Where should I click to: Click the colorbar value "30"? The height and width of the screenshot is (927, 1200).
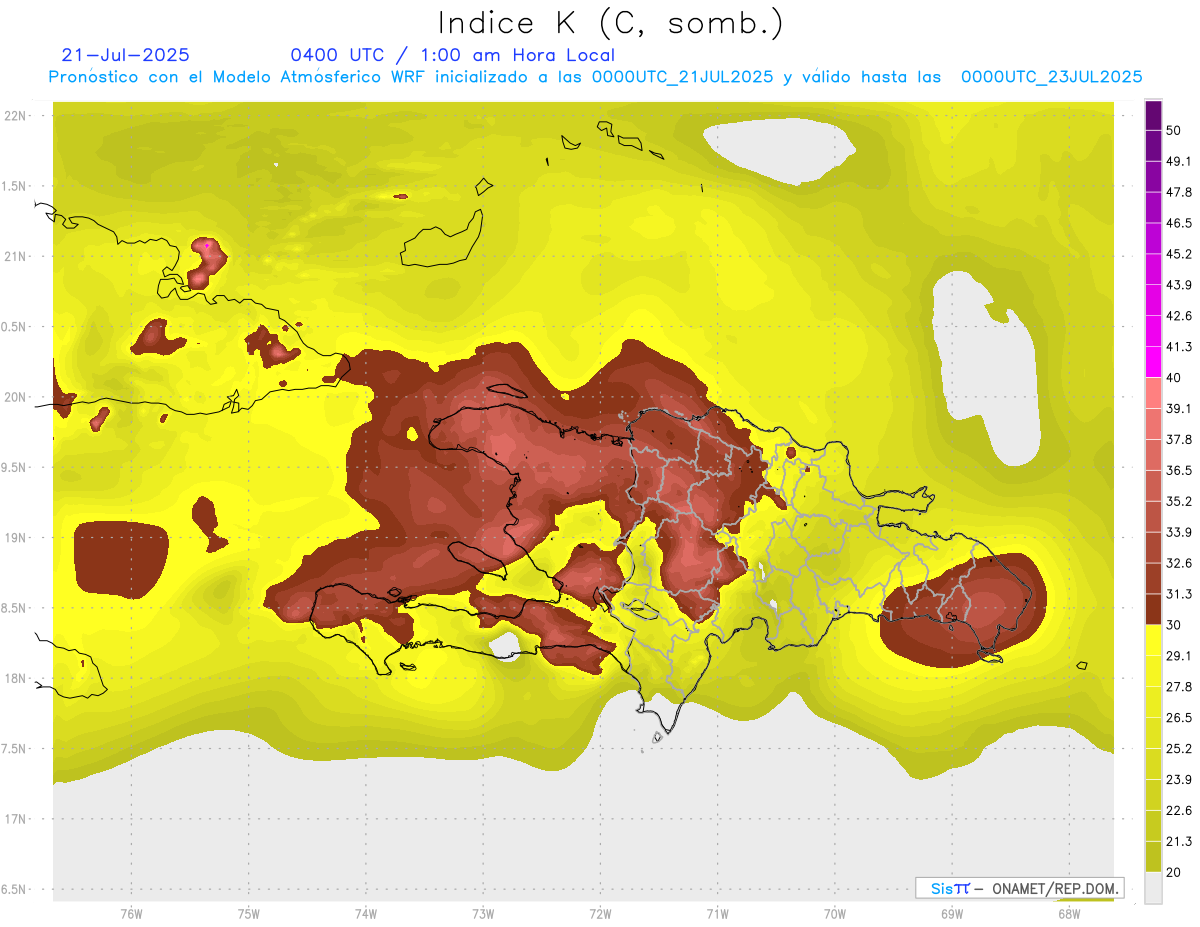pyautogui.click(x=1173, y=625)
